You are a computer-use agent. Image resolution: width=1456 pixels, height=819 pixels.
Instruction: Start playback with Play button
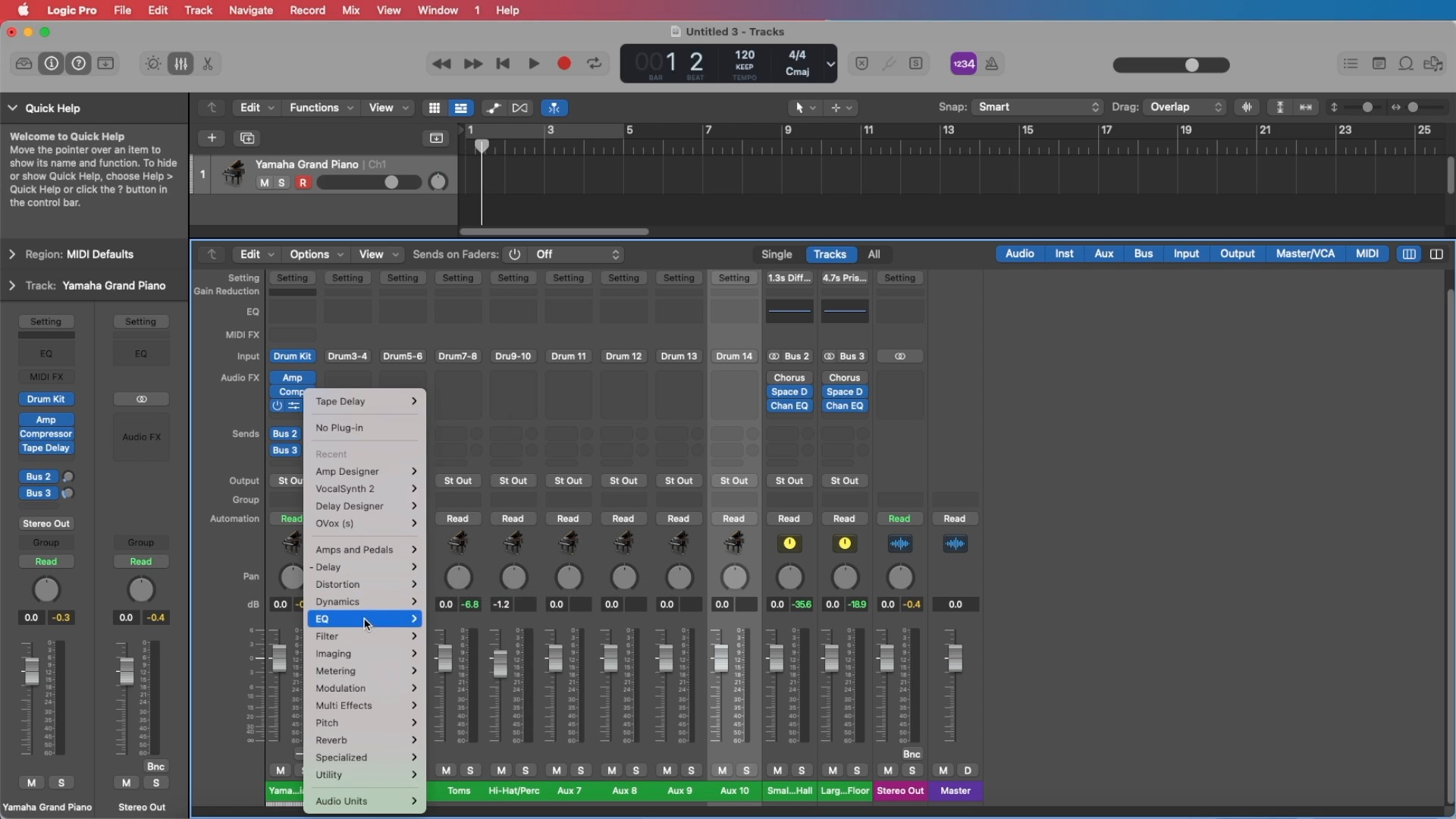click(534, 64)
